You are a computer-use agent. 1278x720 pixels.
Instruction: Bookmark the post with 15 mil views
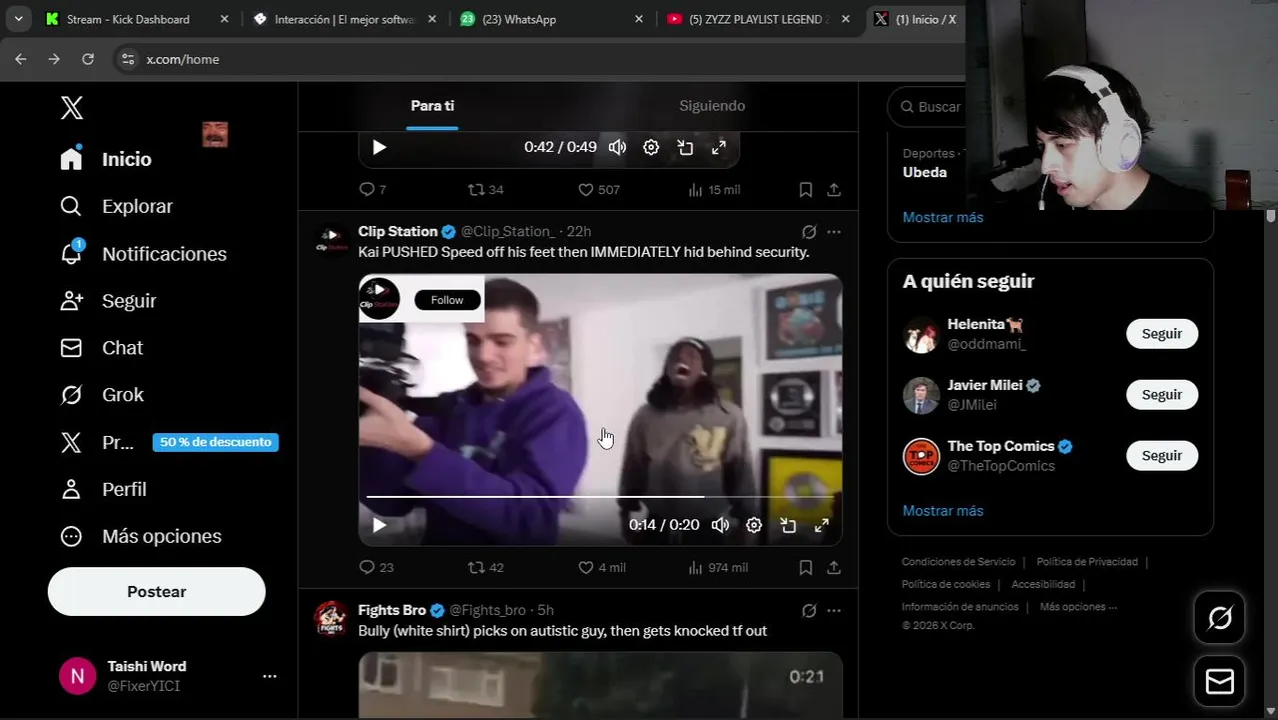(805, 189)
